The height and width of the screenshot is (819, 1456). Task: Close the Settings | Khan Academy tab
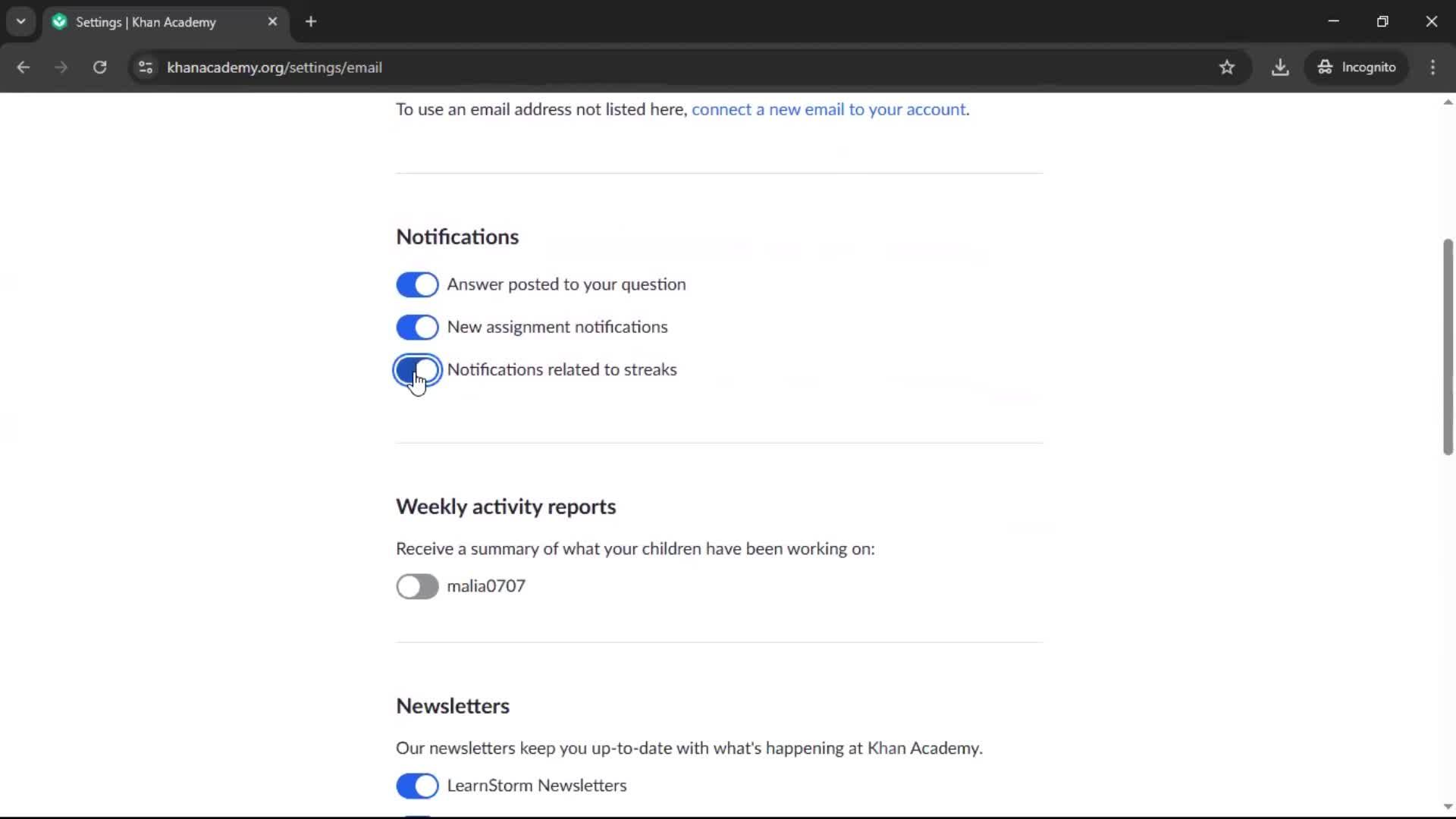[x=272, y=22]
